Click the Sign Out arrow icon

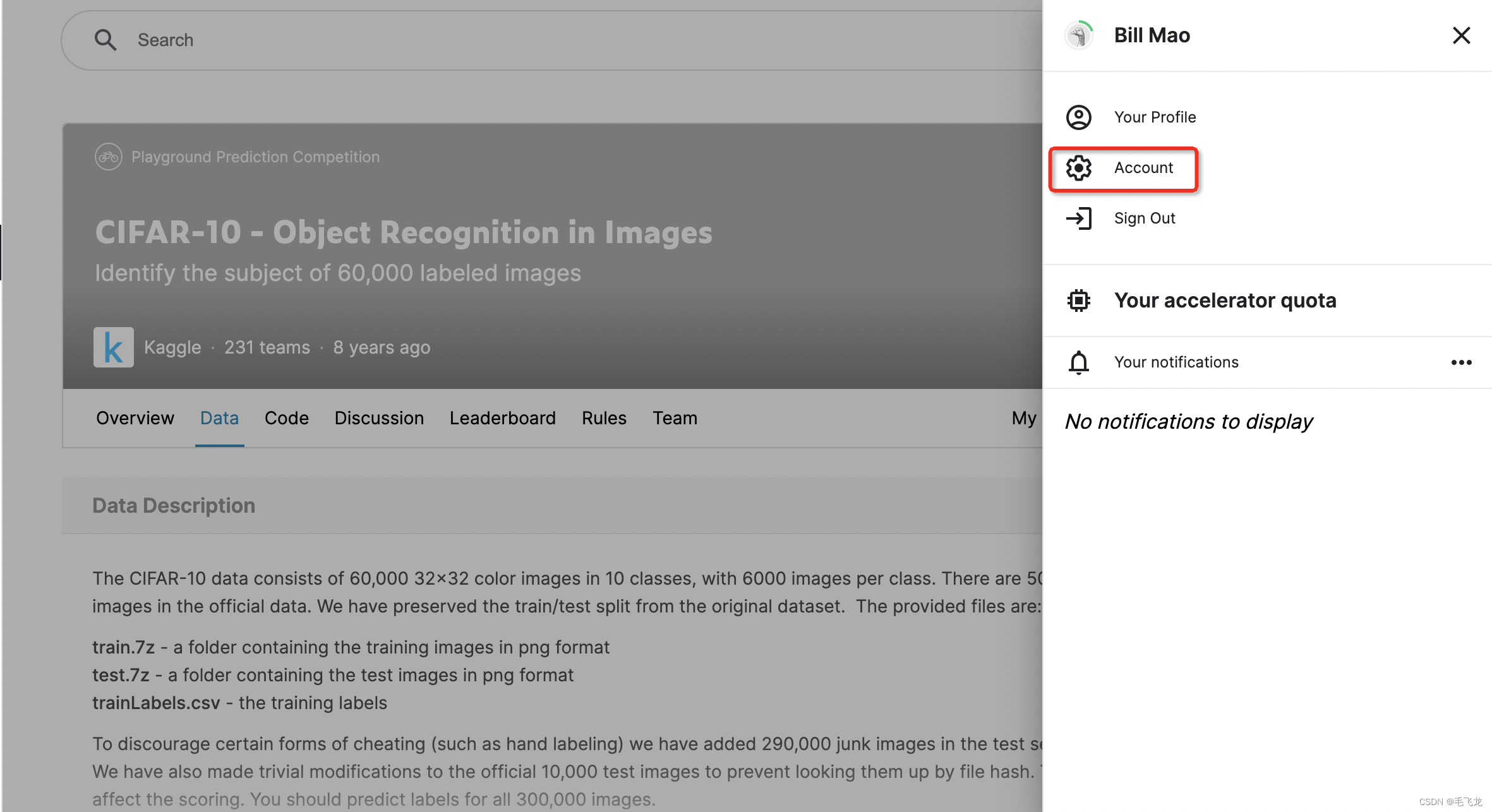[x=1079, y=218]
